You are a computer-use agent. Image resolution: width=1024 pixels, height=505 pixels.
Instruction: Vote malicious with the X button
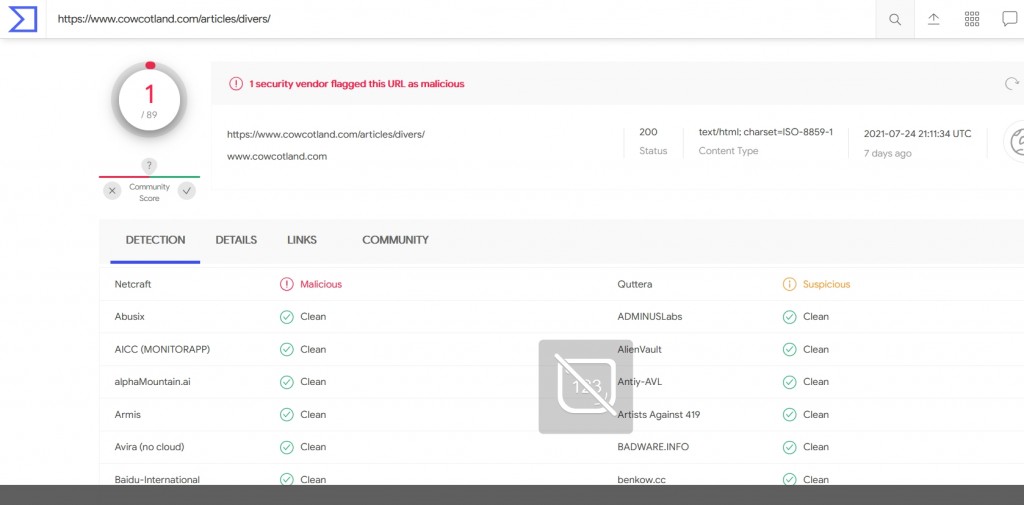point(112,191)
